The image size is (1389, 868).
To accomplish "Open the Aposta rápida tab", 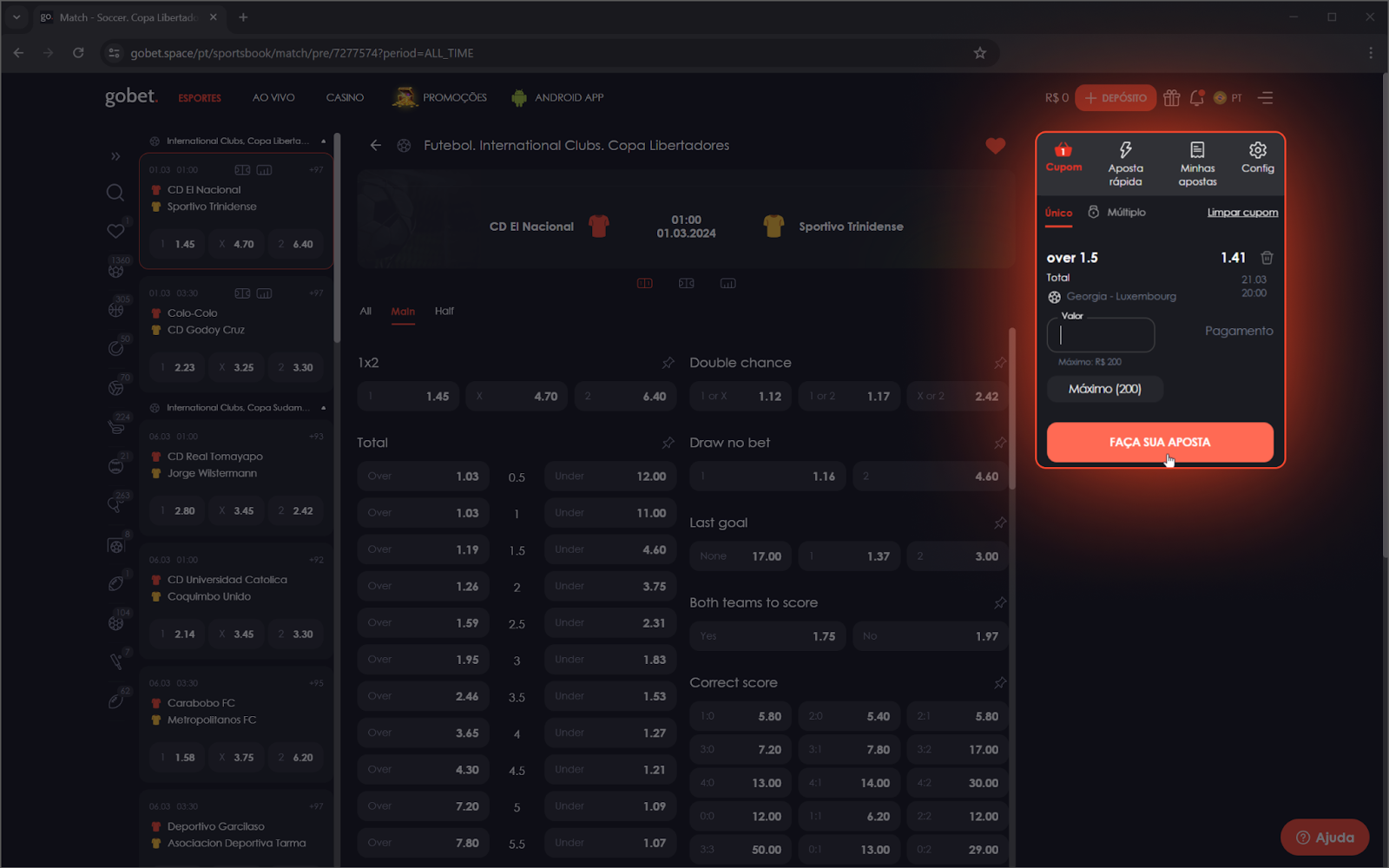I will coord(1125,164).
